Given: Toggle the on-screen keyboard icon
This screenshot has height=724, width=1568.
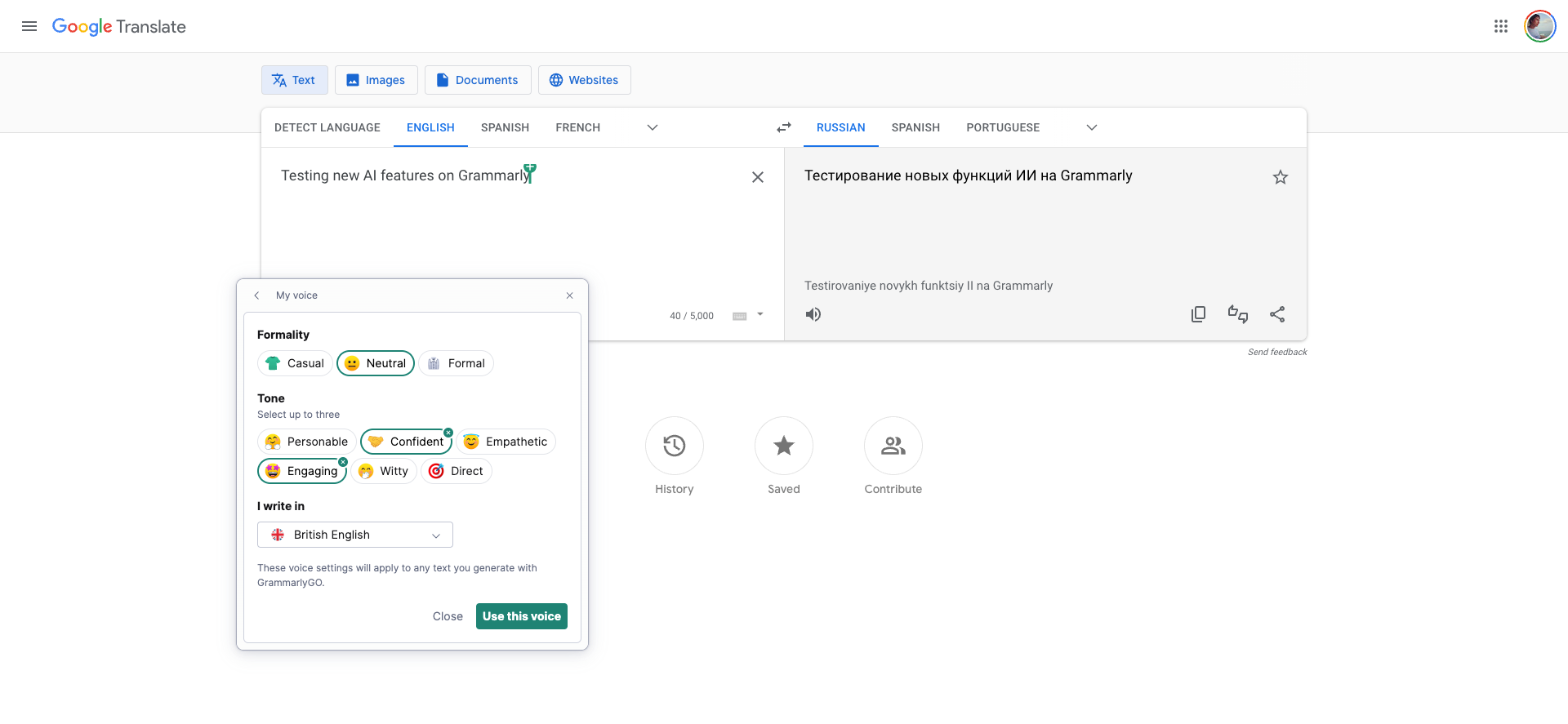Looking at the screenshot, I should 740,316.
